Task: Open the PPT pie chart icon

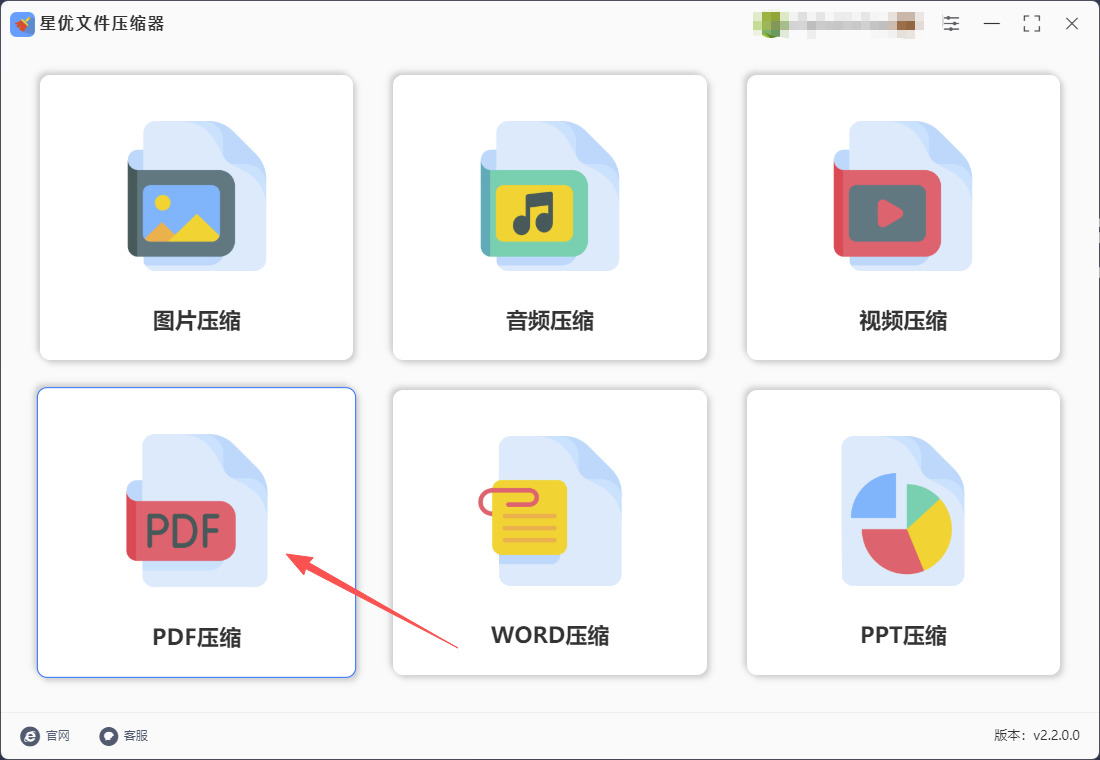Action: click(x=902, y=510)
